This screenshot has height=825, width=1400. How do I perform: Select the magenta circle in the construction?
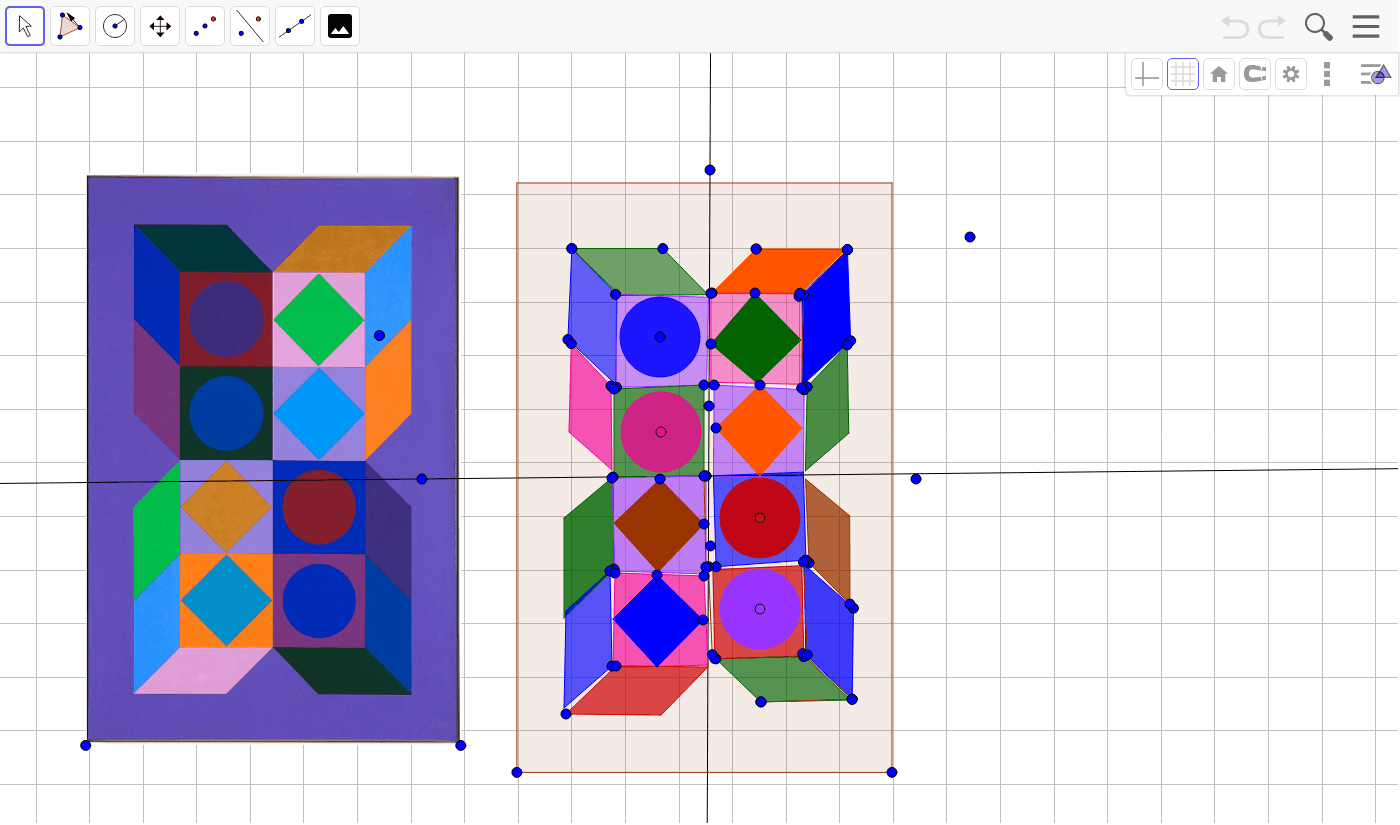coord(660,432)
